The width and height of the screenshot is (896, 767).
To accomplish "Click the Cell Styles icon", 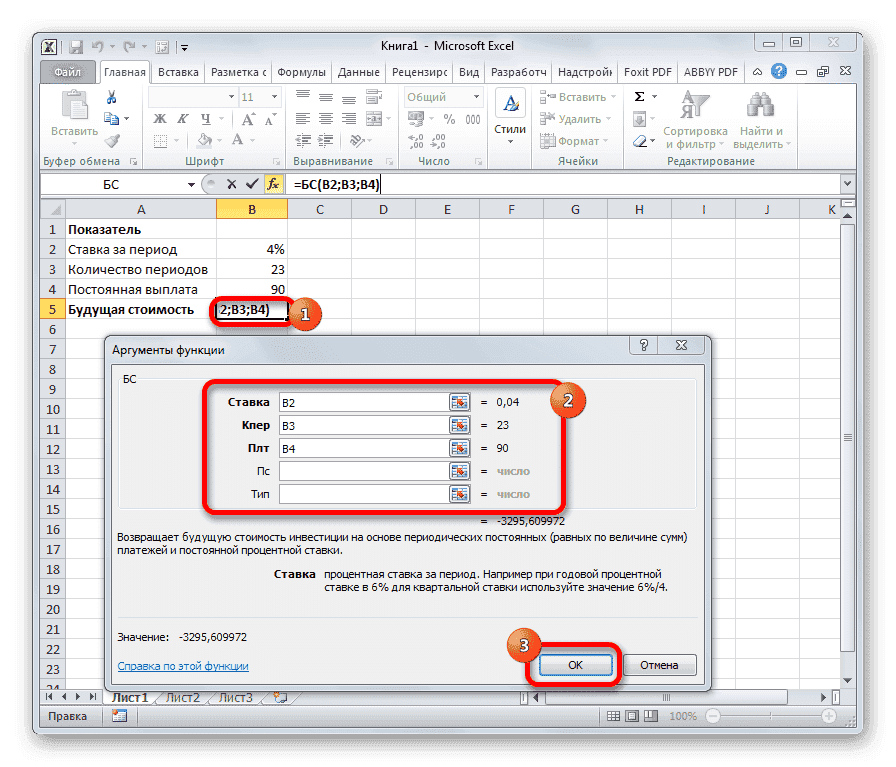I will point(509,105).
